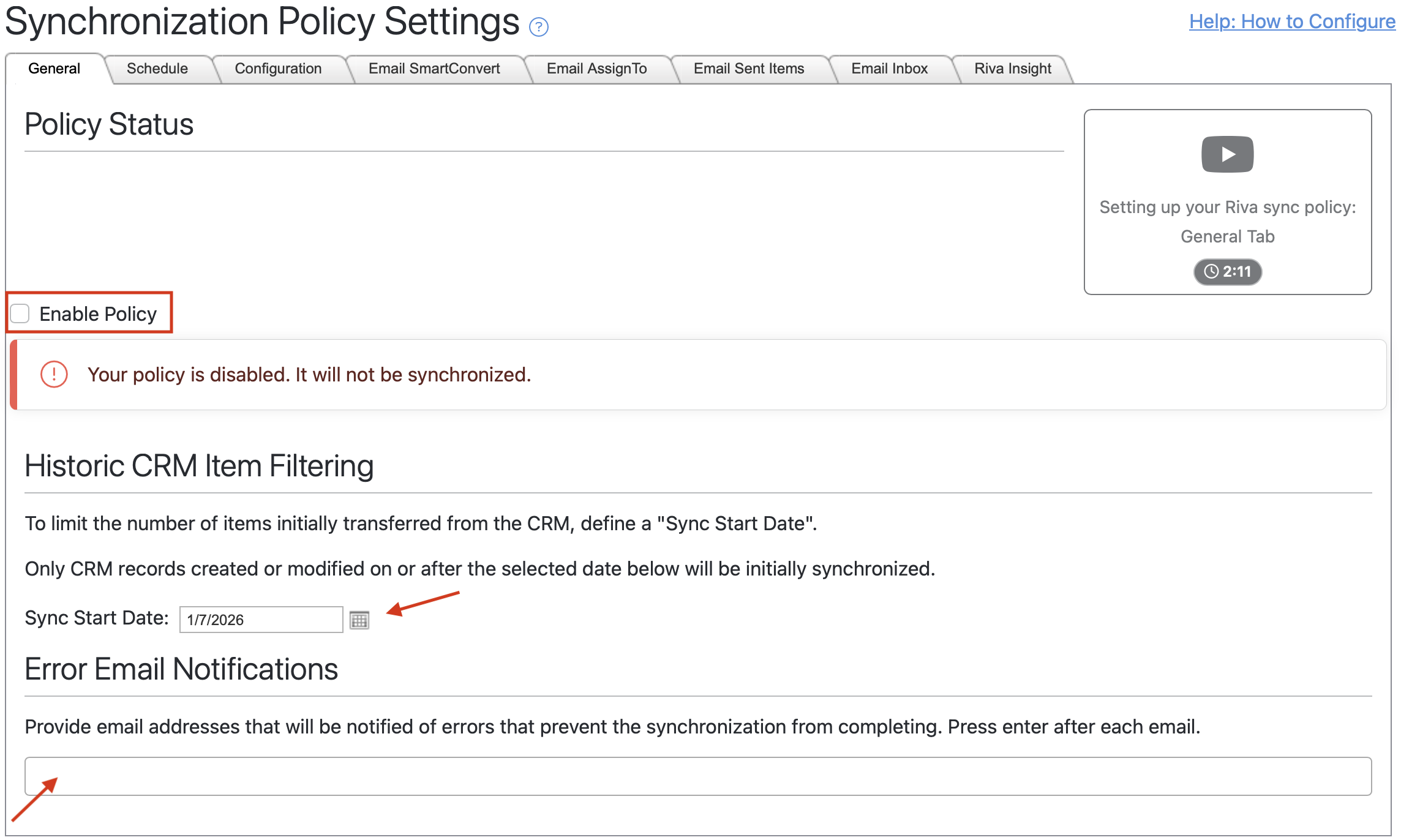
Task: Click the 2:11 video duration badge
Action: pyautogui.click(x=1228, y=271)
